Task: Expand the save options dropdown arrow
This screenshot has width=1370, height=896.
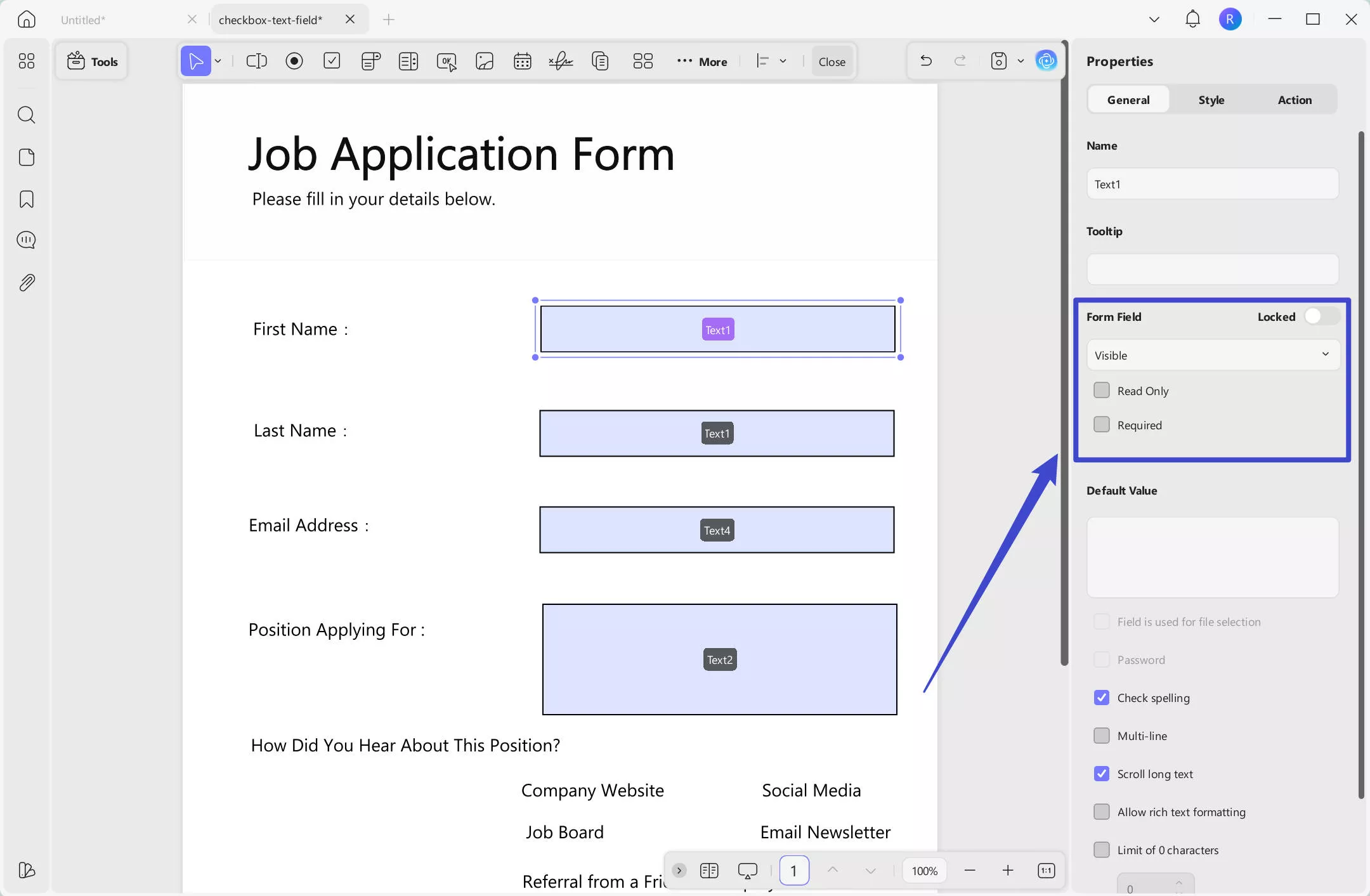Action: click(1021, 62)
